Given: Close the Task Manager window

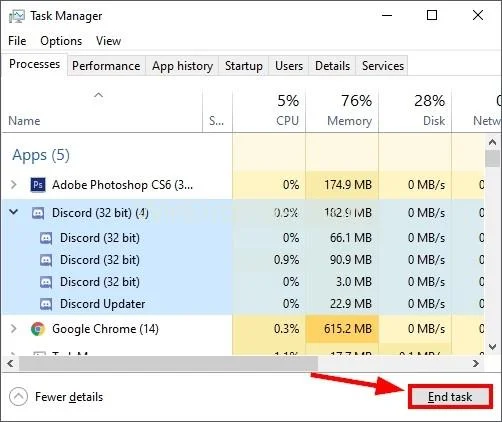Looking at the screenshot, I should click(478, 15).
